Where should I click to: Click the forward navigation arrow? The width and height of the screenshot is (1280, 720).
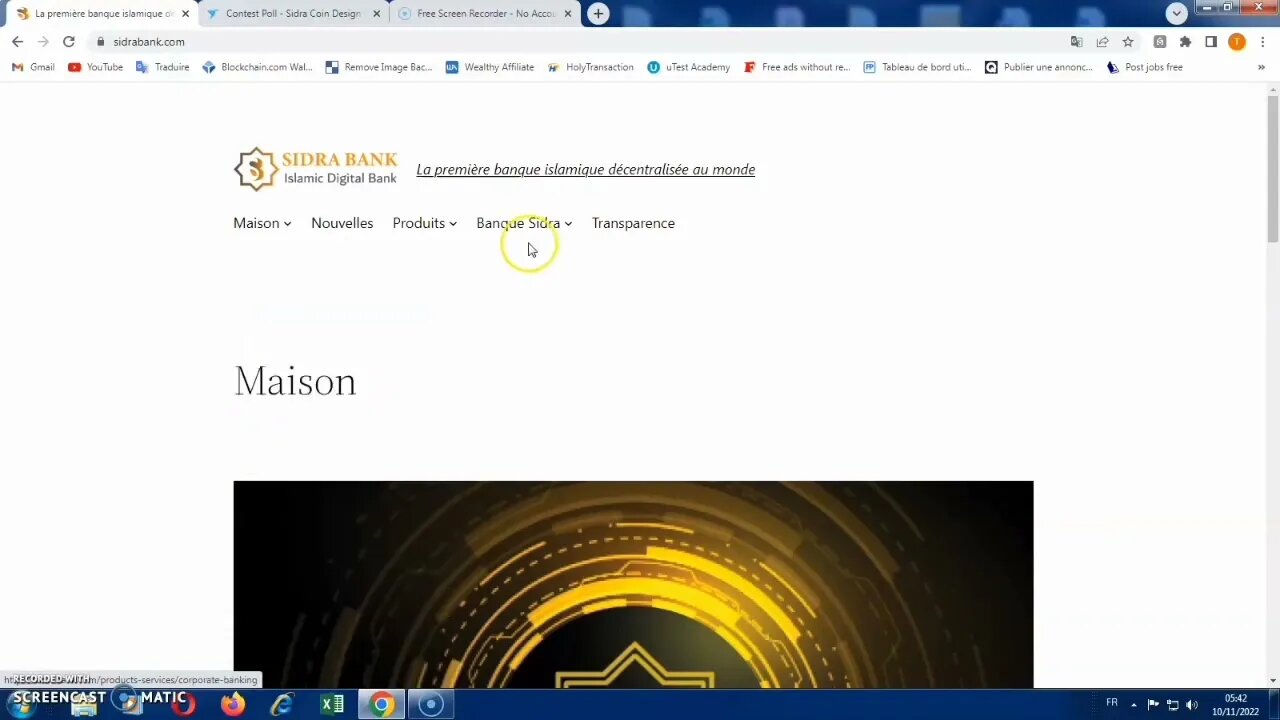click(x=43, y=42)
